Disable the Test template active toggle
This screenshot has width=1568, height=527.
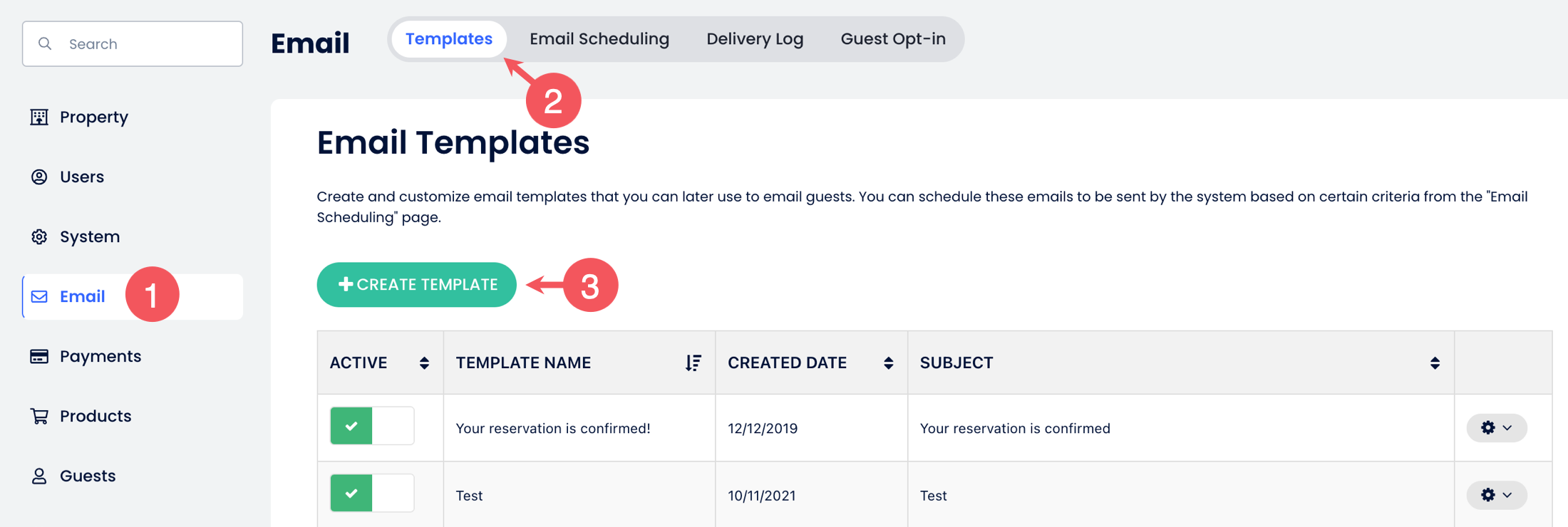coord(372,493)
